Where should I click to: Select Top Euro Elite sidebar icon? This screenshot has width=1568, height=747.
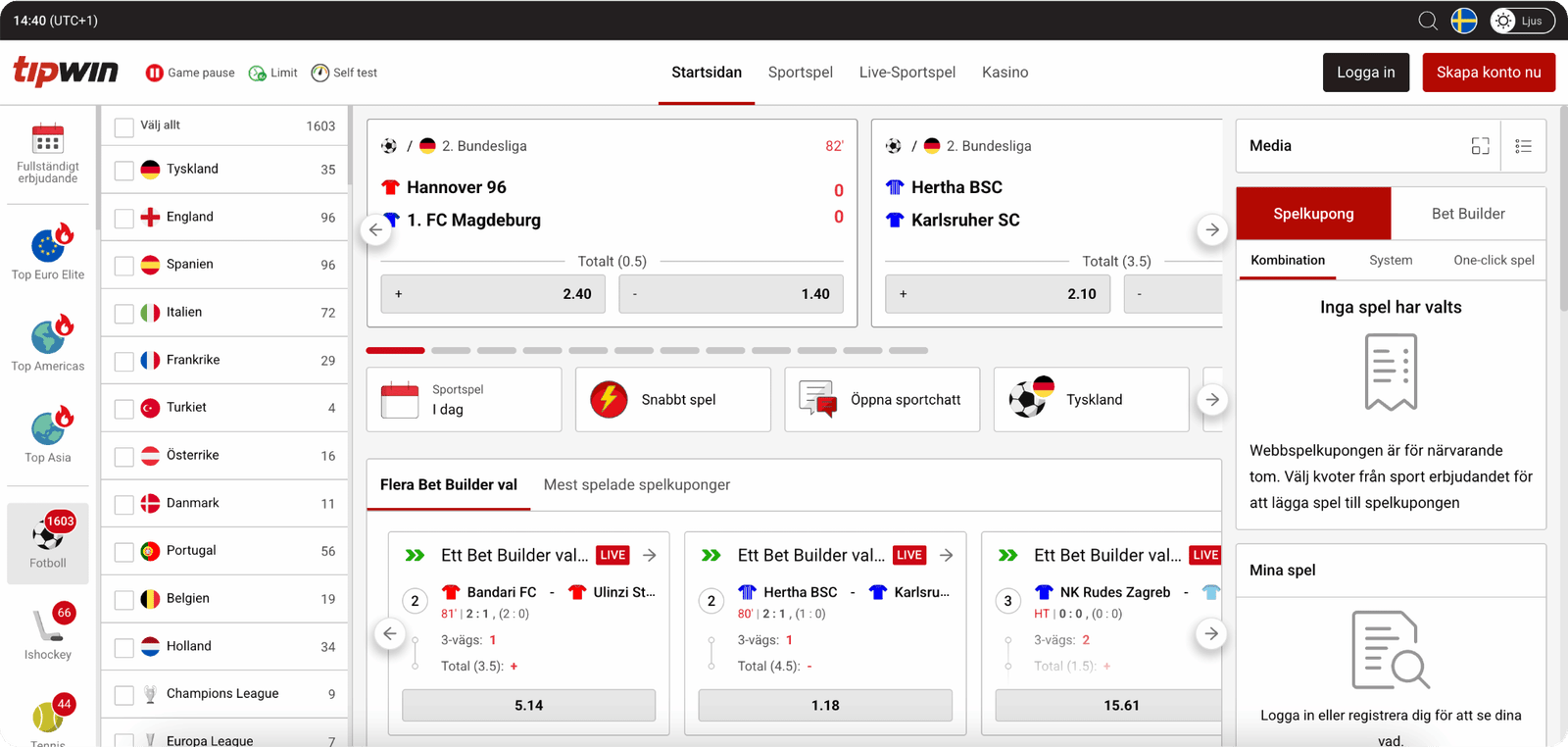click(x=48, y=245)
